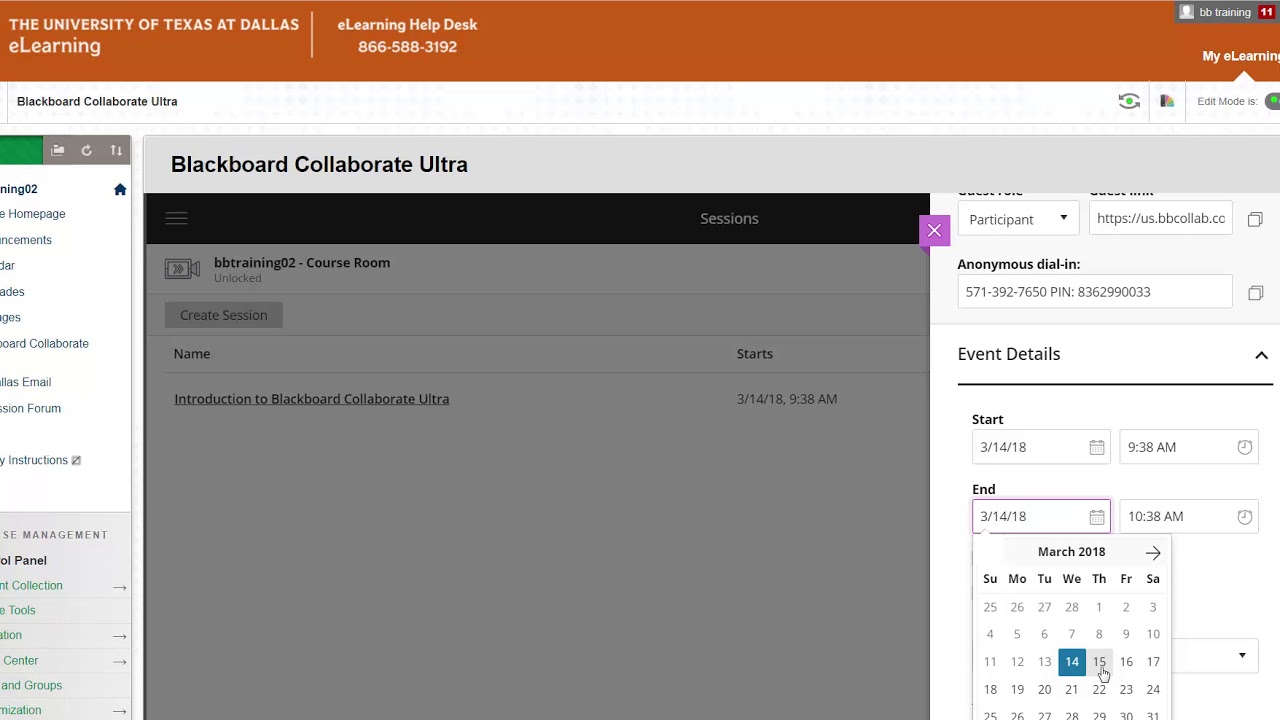Open the Collaborate hamburger menu
Viewport: 1280px width, 720px height.
click(176, 218)
